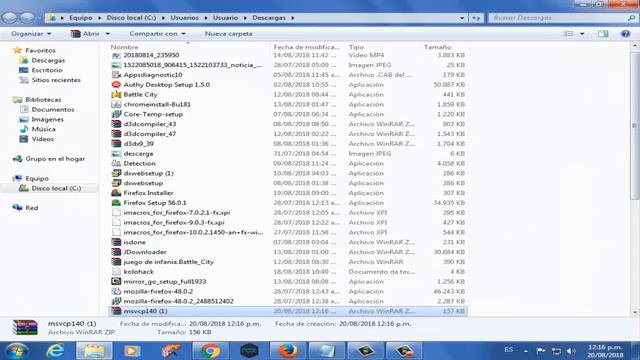Open Firefox from the taskbar
The width and height of the screenshot is (640, 360).
click(x=288, y=351)
